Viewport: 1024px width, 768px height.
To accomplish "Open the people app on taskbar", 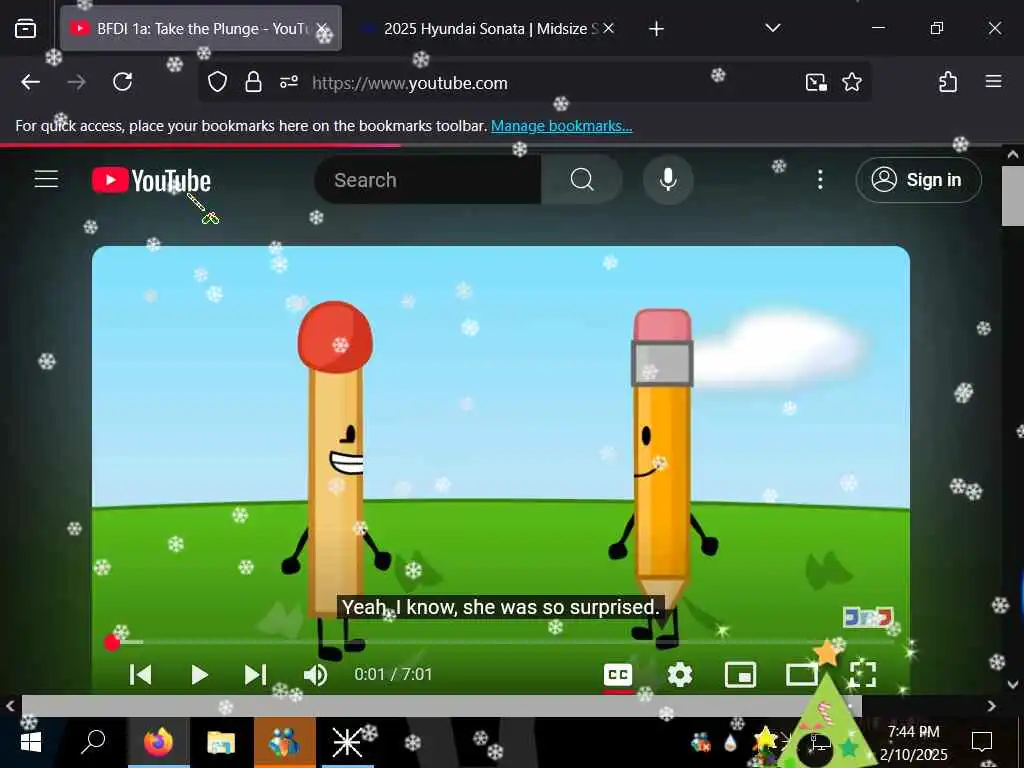I will tap(284, 742).
